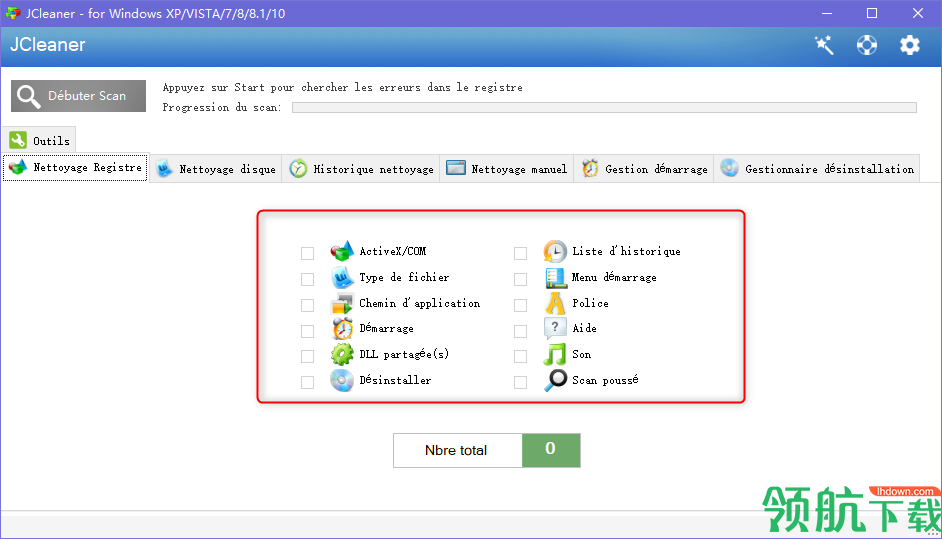Minimize the JCleaner window

[x=827, y=13]
